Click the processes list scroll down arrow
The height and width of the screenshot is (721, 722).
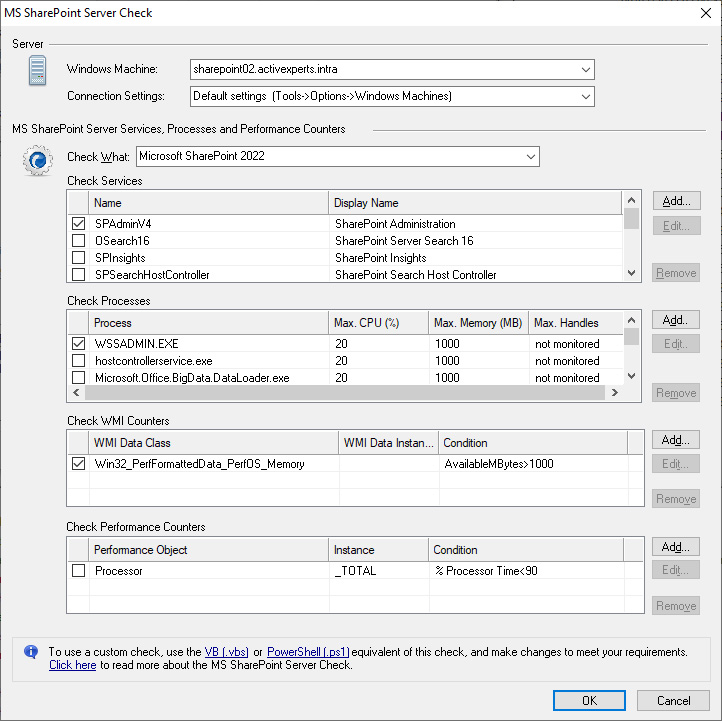pos(631,376)
